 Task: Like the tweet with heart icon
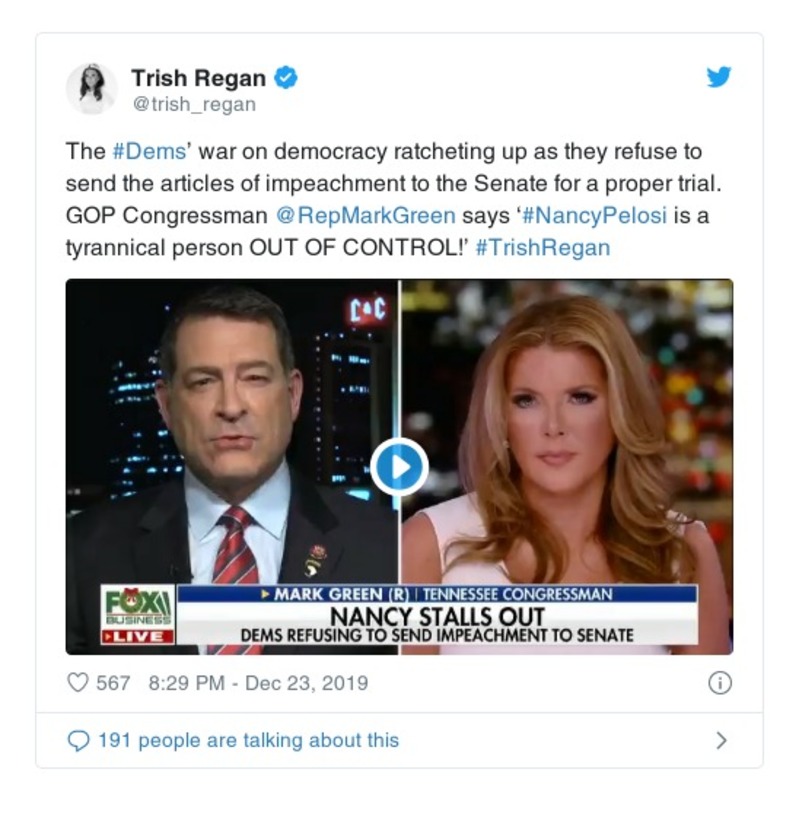tap(78, 683)
